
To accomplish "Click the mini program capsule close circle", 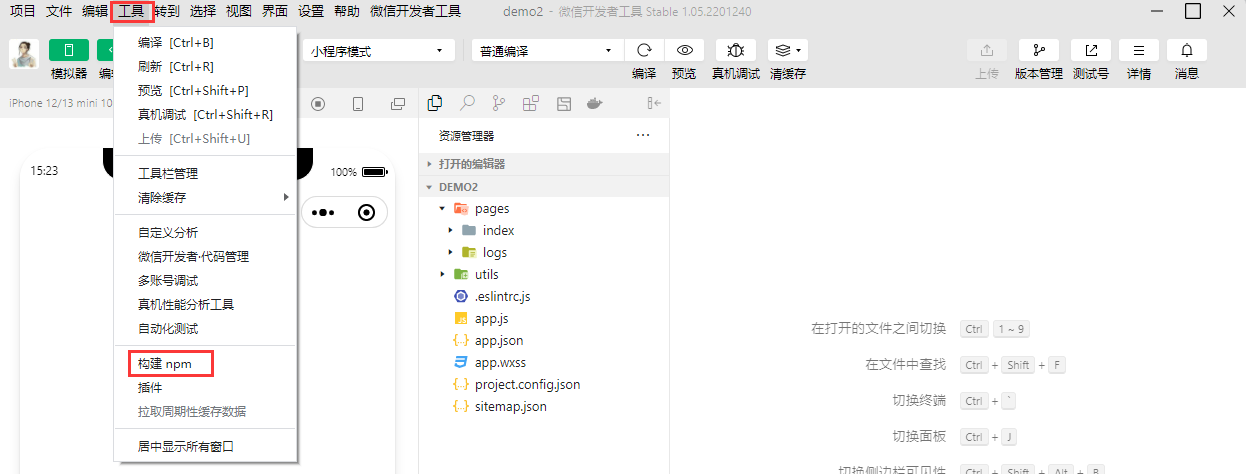I will (x=367, y=212).
